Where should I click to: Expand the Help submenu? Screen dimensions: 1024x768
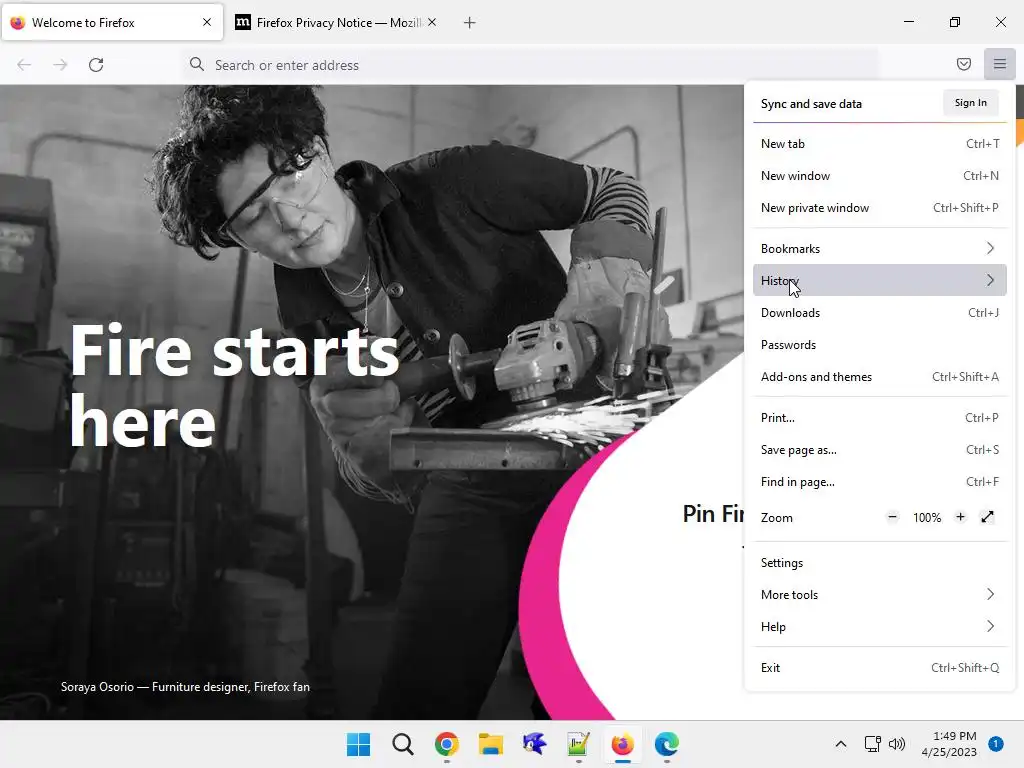tap(879, 626)
